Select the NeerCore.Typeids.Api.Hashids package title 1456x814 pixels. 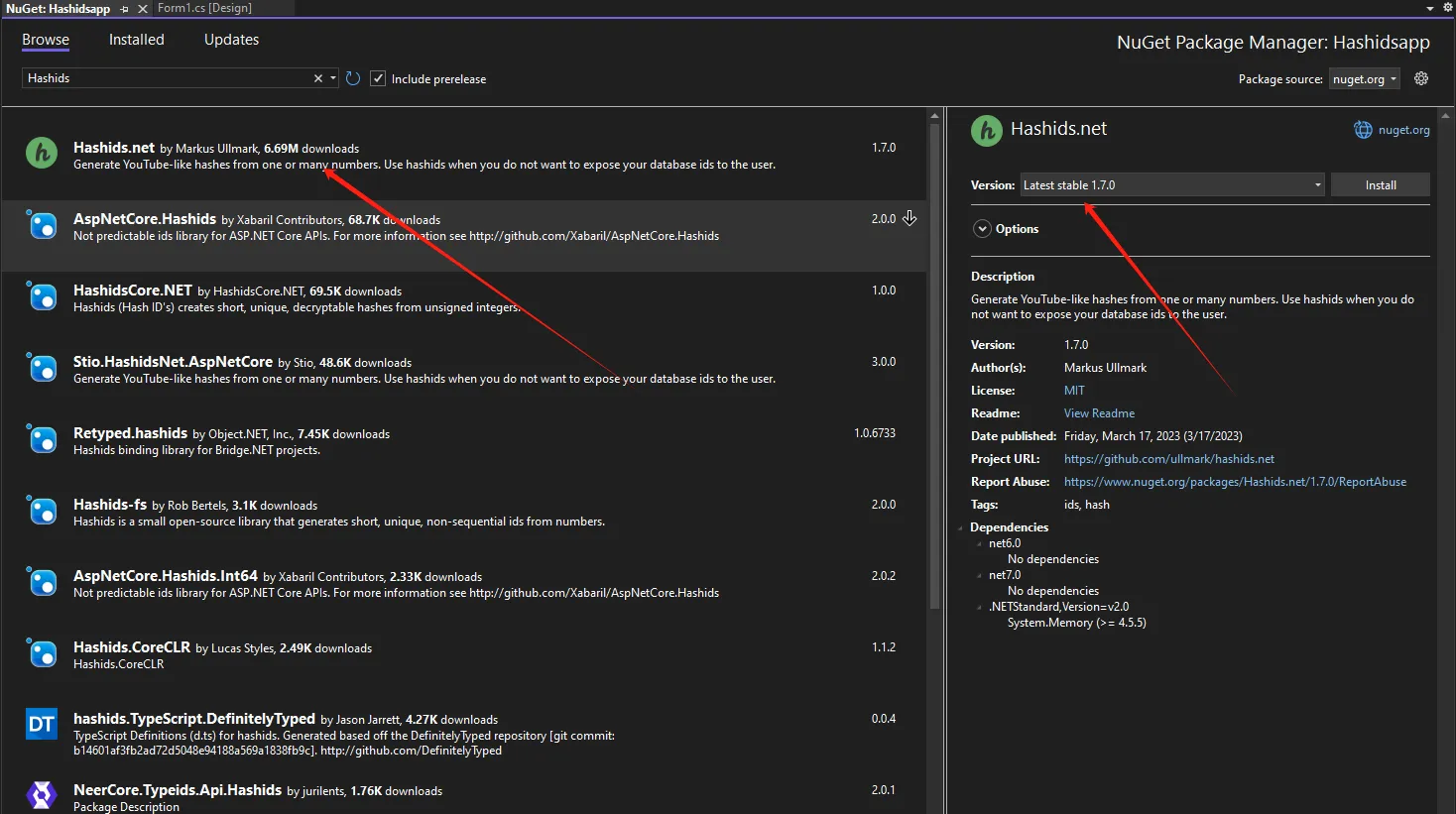[178, 790]
